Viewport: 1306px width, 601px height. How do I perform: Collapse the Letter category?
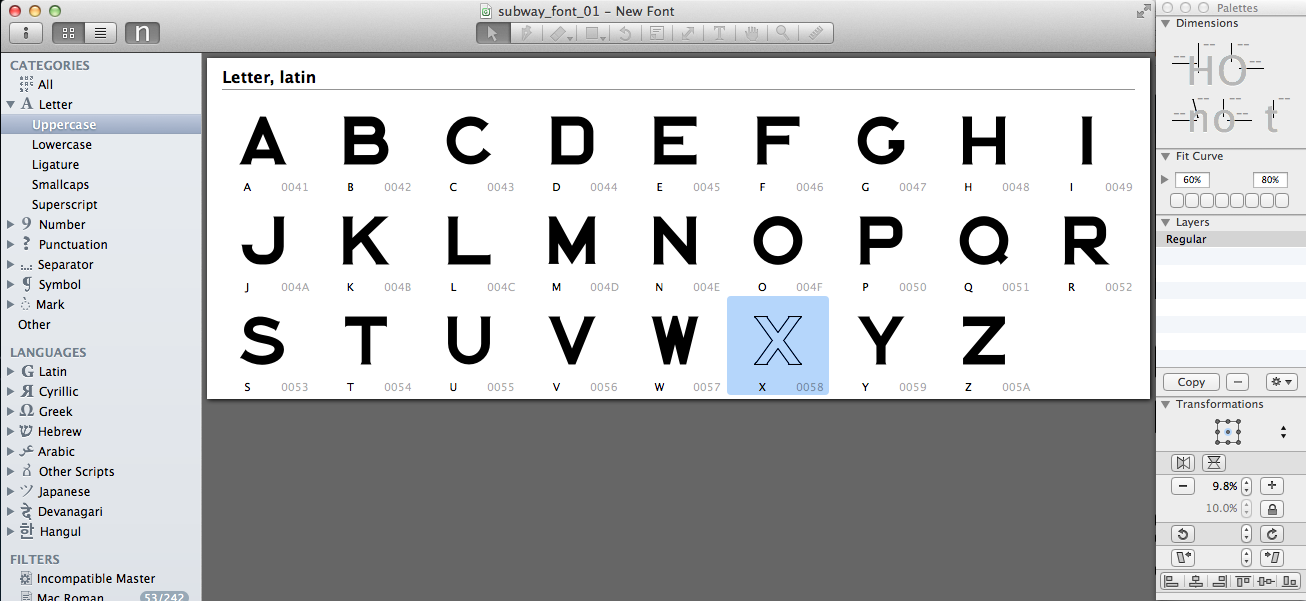(x=12, y=104)
